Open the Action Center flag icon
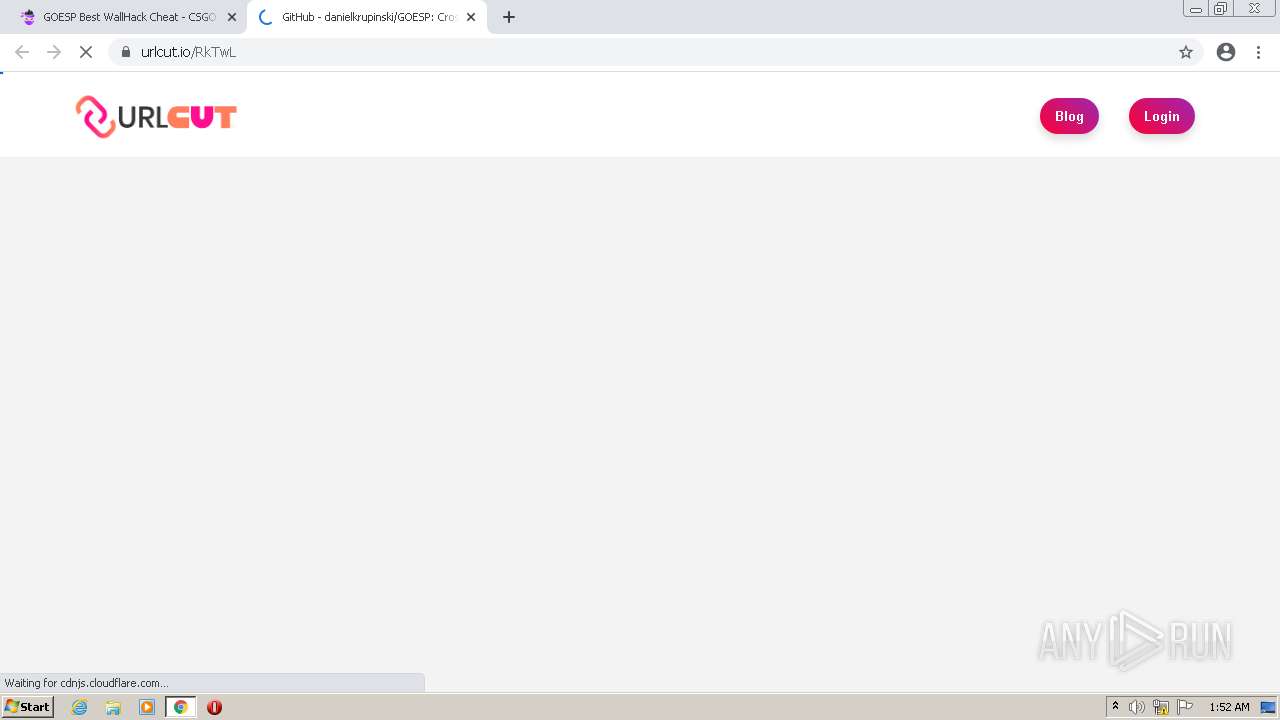1280x720 pixels. pyautogui.click(x=1185, y=707)
